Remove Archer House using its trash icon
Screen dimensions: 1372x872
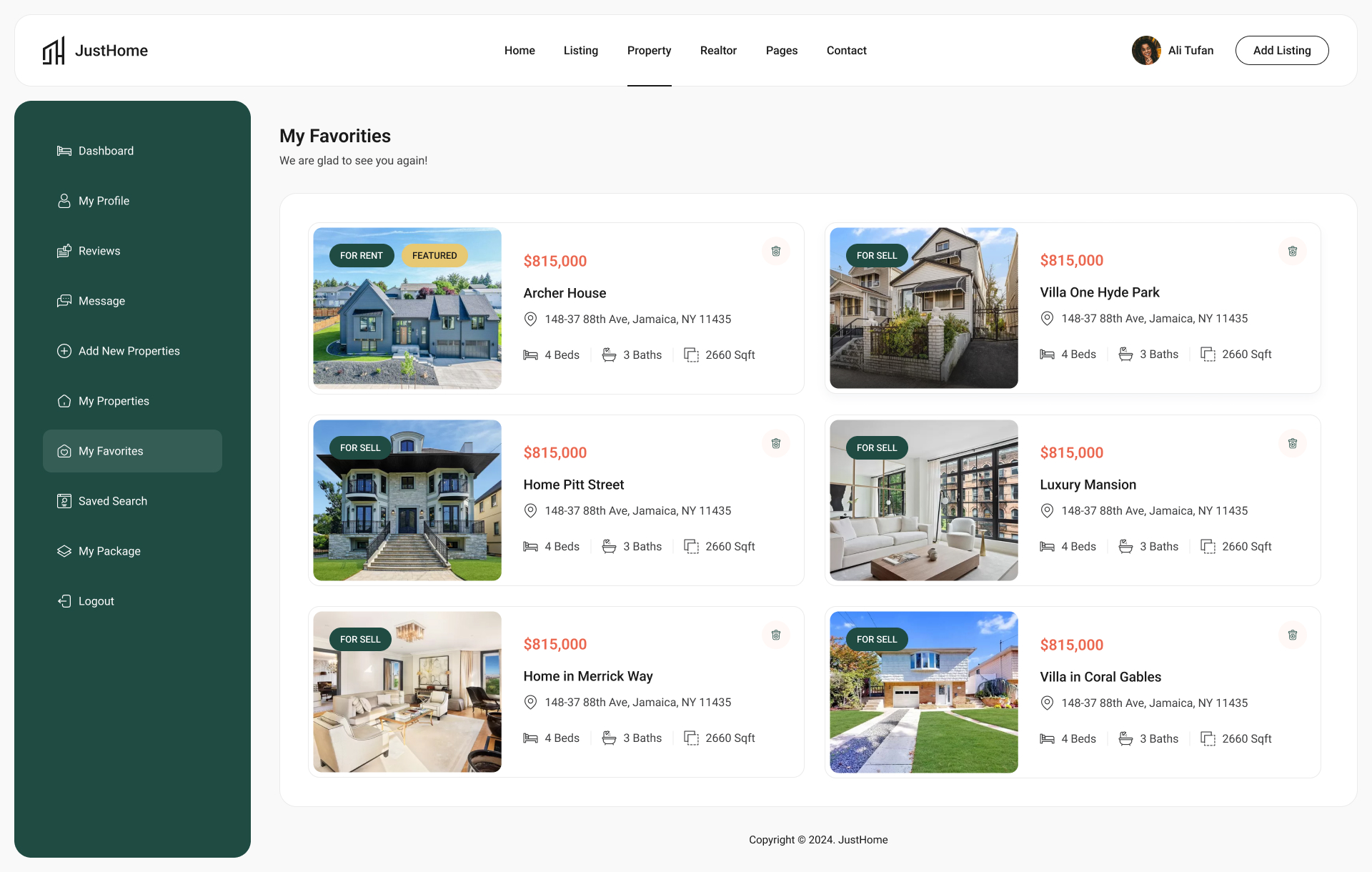[775, 251]
